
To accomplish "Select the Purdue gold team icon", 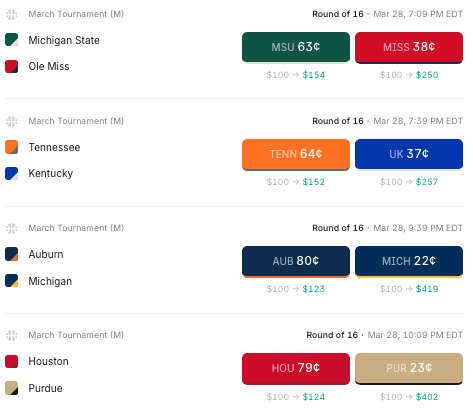I will click(x=12, y=388).
